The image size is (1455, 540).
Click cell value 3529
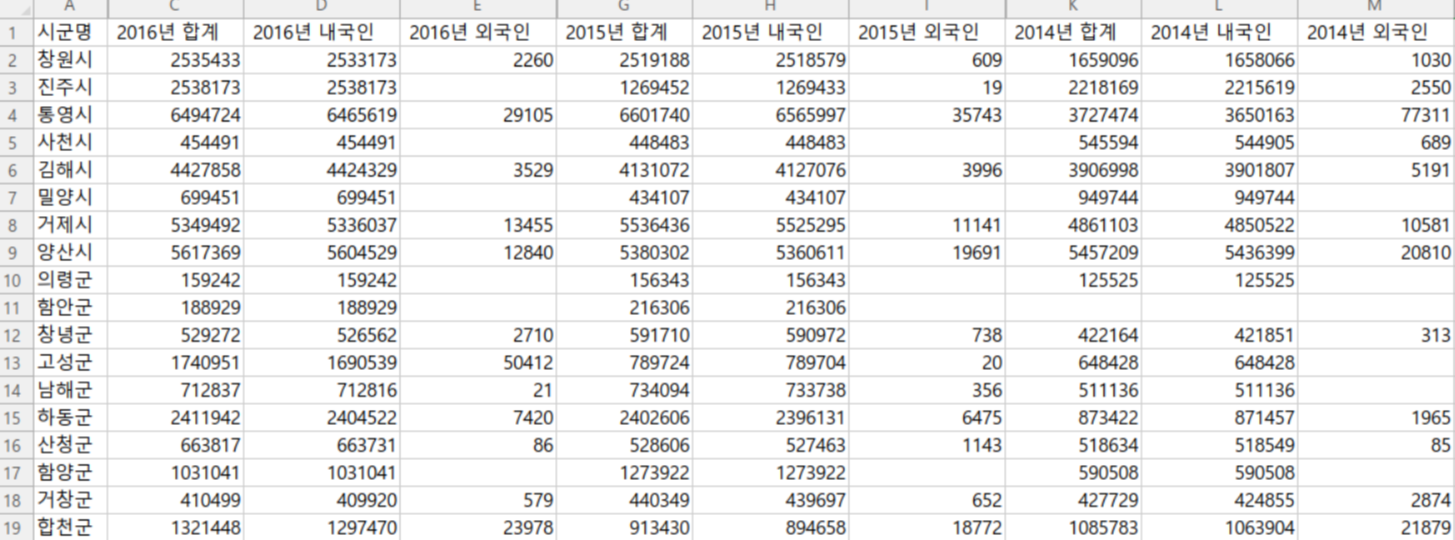tap(478, 169)
